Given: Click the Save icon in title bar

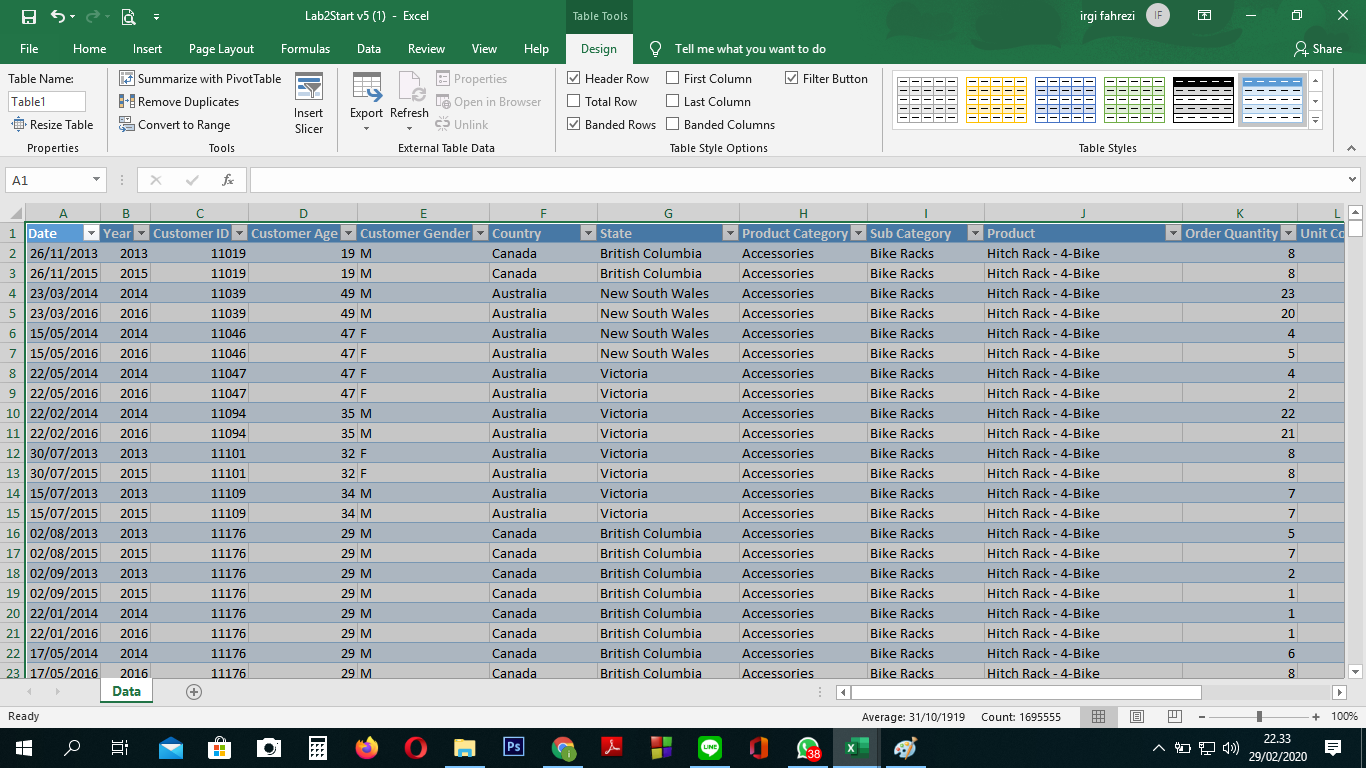Looking at the screenshot, I should (x=28, y=17).
